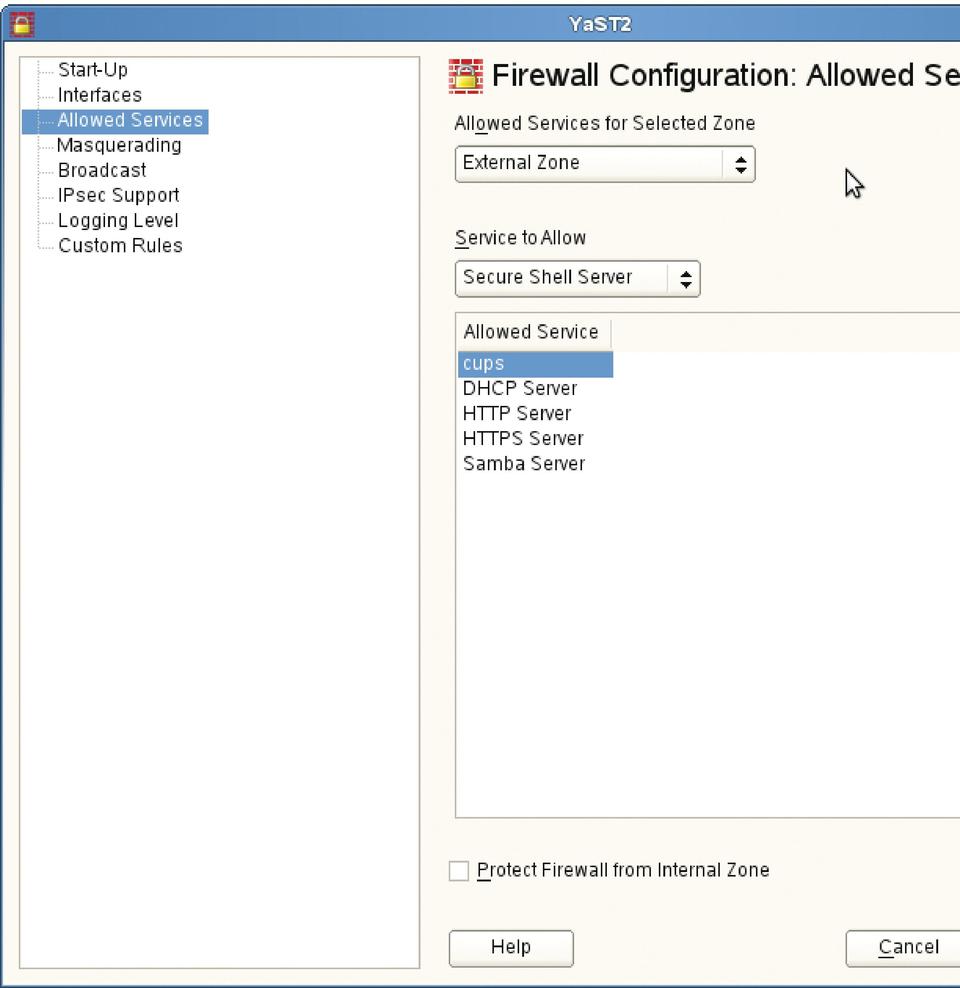Open the Interfaces section

pos(99,95)
